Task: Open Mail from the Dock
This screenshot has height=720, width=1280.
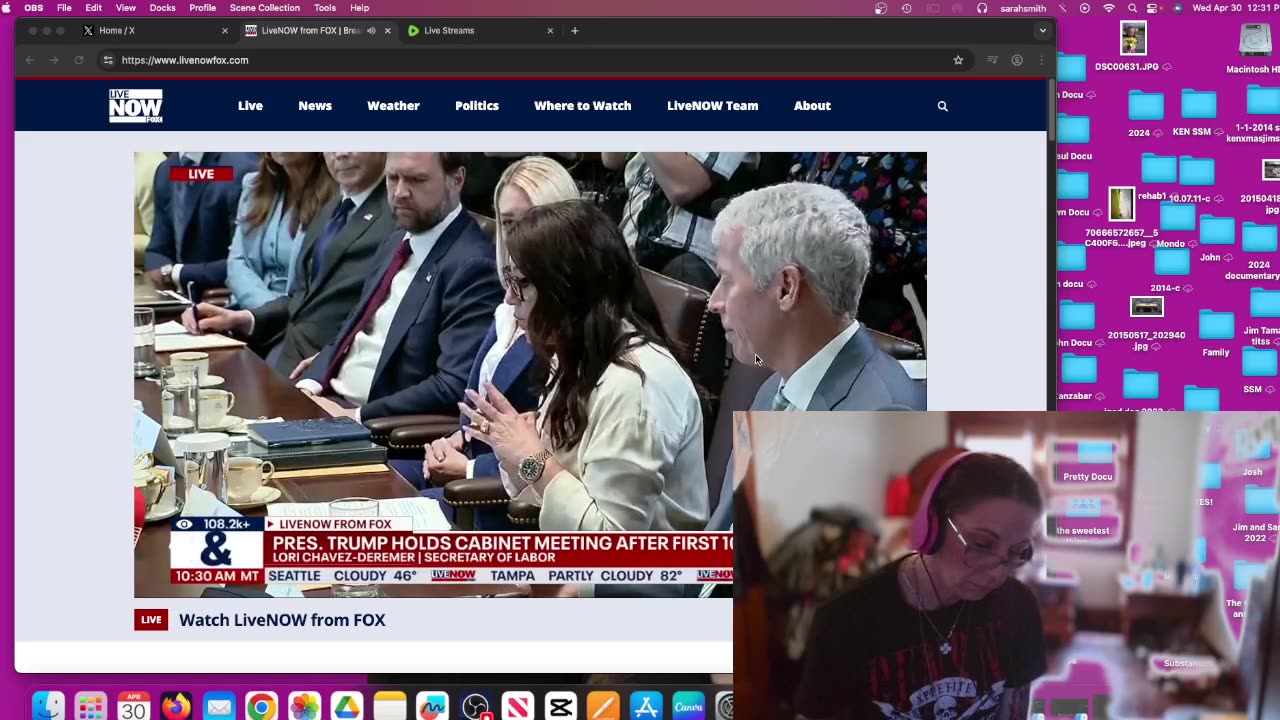Action: tap(219, 707)
